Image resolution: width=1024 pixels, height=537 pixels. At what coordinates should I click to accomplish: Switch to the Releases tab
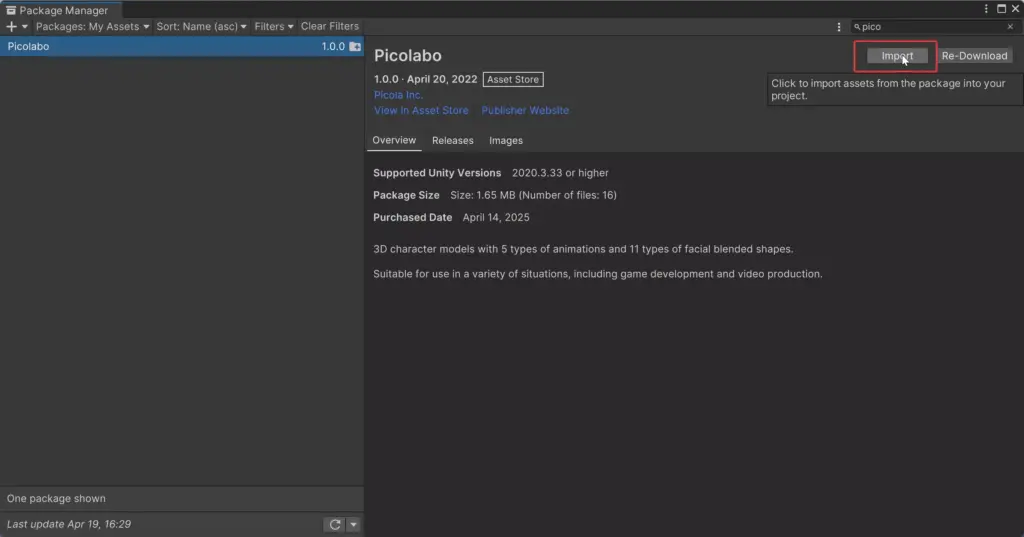[x=453, y=140]
